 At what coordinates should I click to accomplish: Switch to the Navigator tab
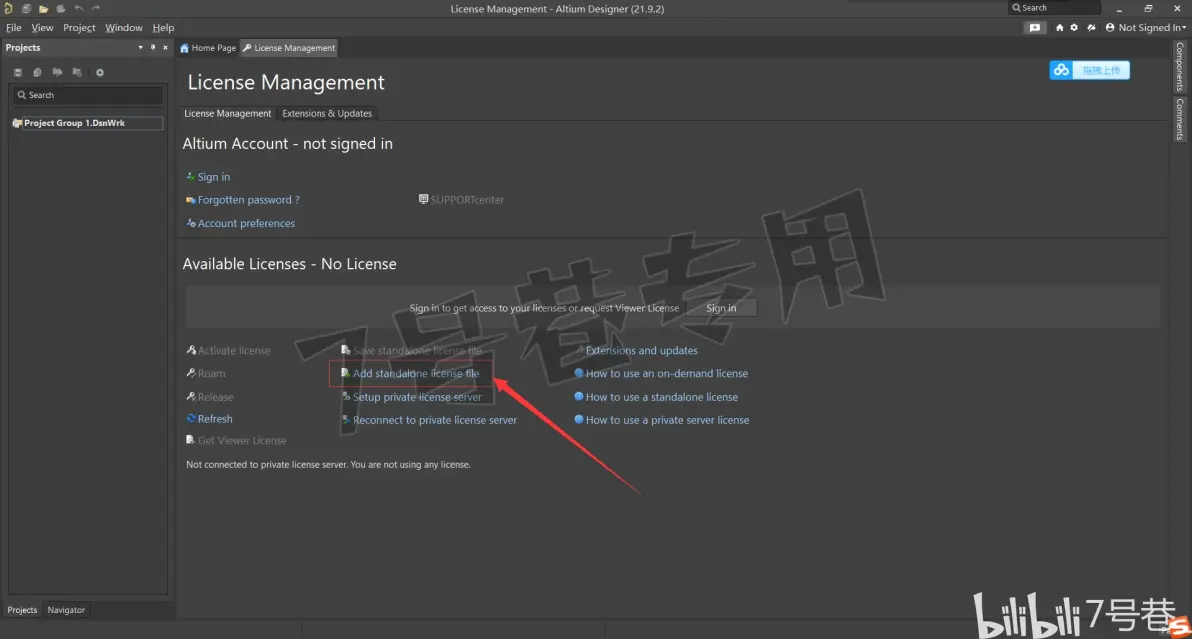tap(66, 610)
